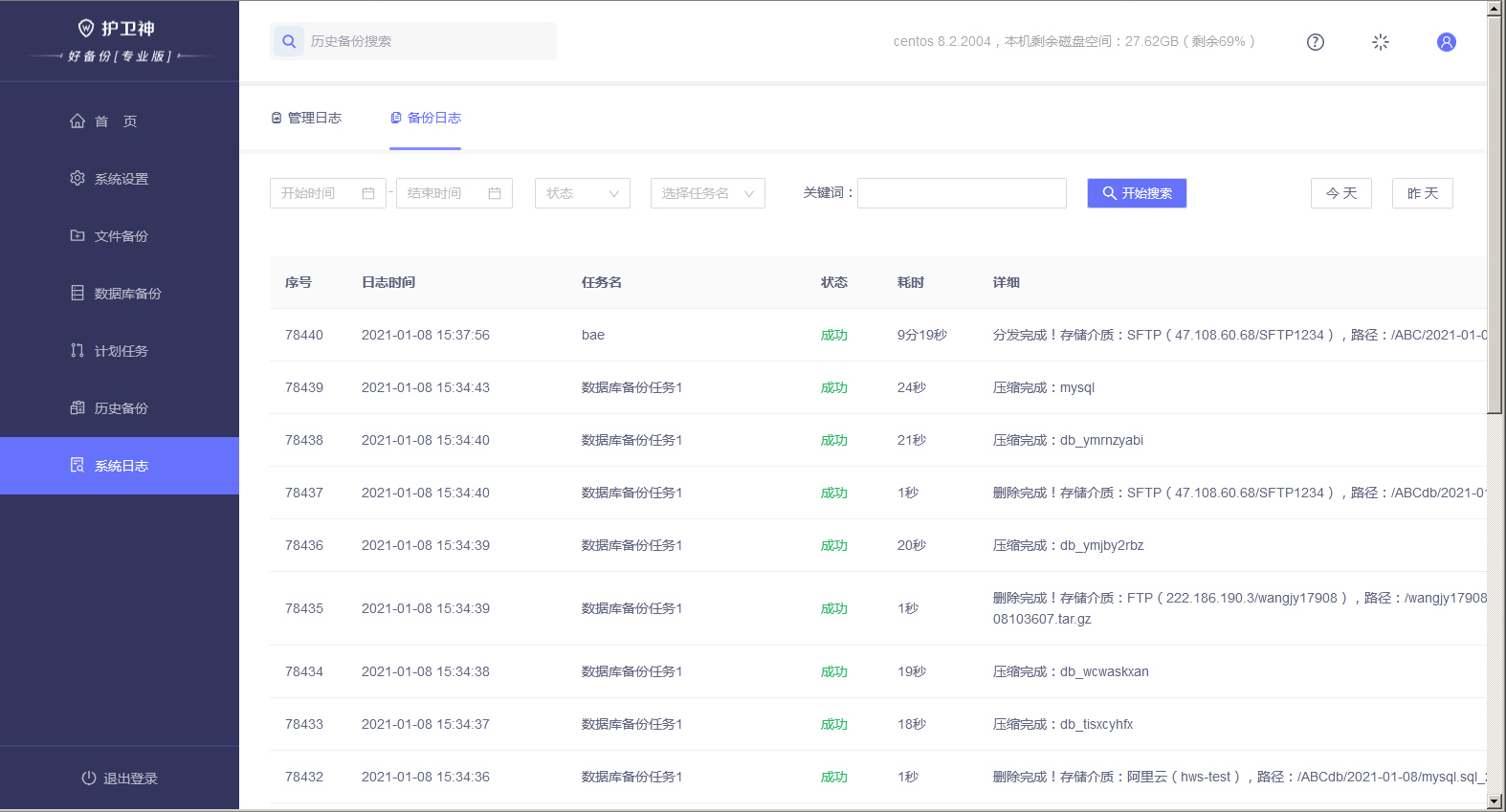
Task: Switch to the 管理日志 tab
Action: (306, 118)
